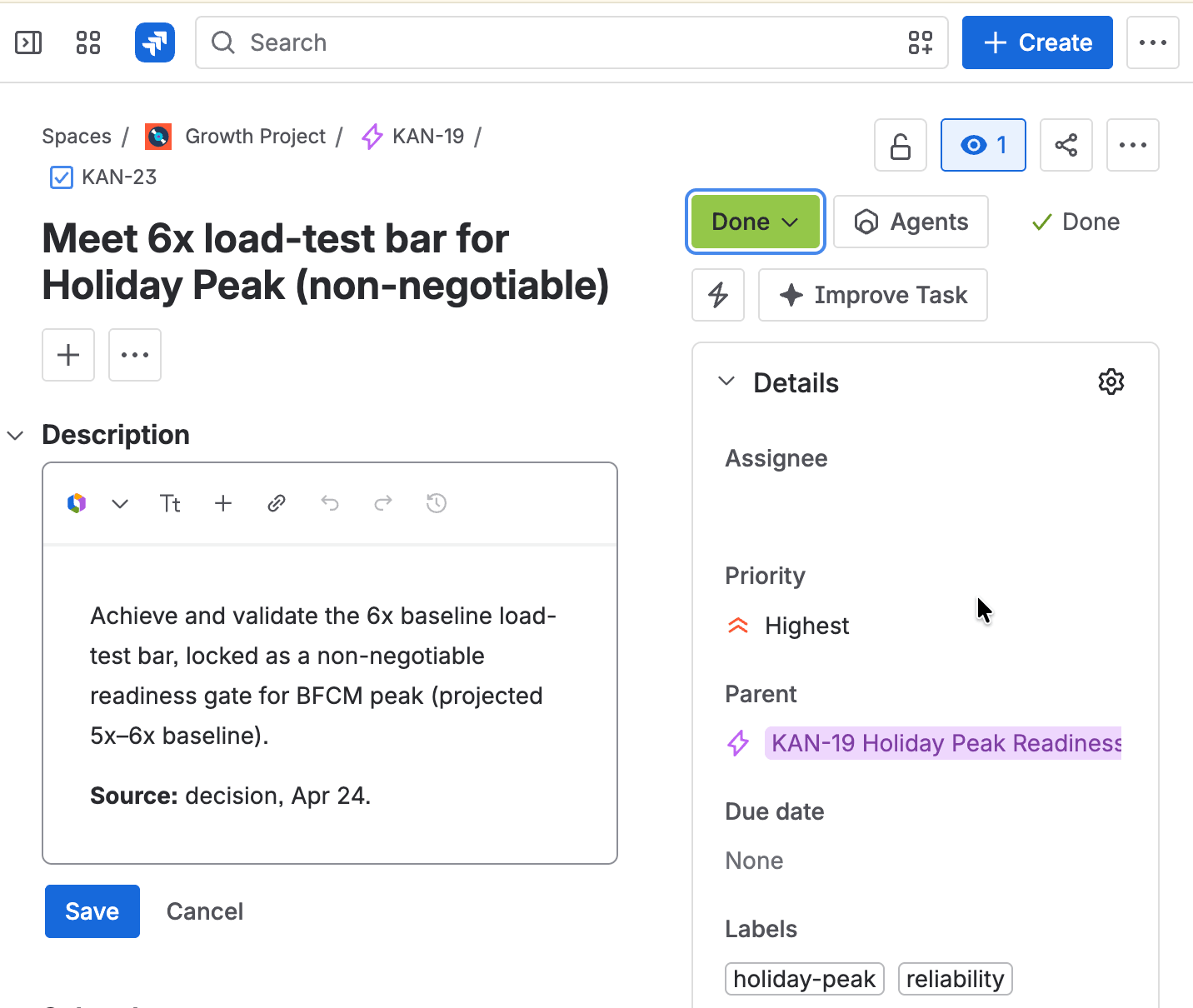The image size is (1193, 1008).
Task: Click the Improve Task AI button
Action: (x=873, y=295)
